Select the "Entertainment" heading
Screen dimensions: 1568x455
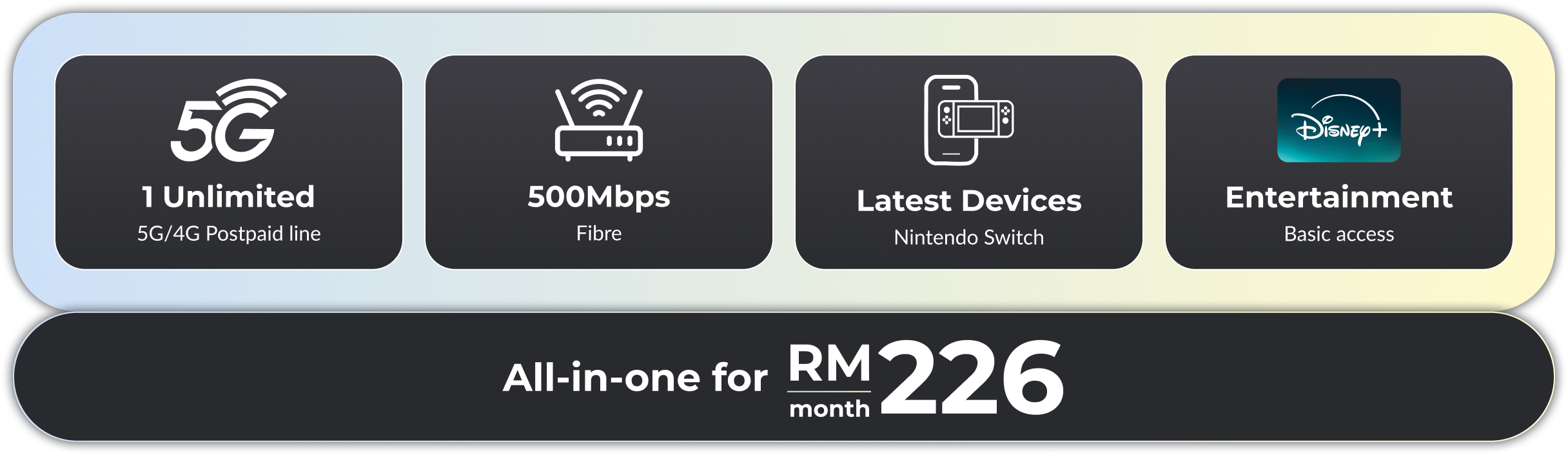(1339, 197)
